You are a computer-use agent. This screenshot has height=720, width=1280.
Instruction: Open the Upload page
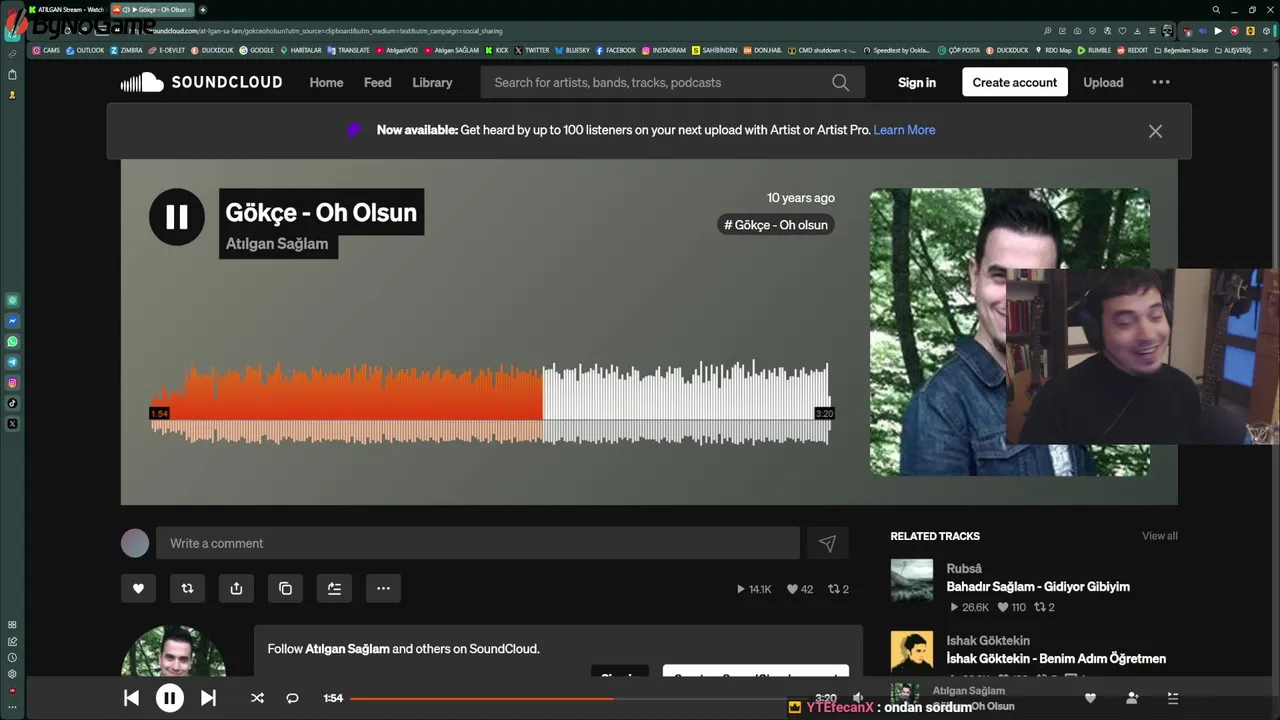click(x=1103, y=82)
